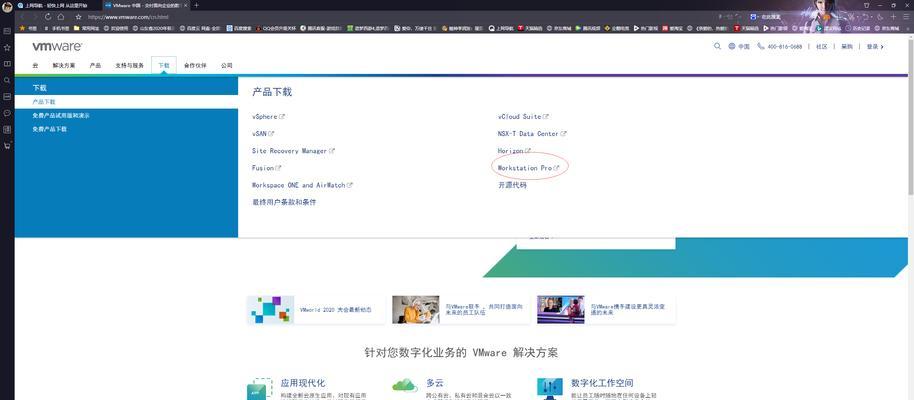Bookmark this page with the star icon
The width and height of the screenshot is (914, 400).
tap(79, 17)
